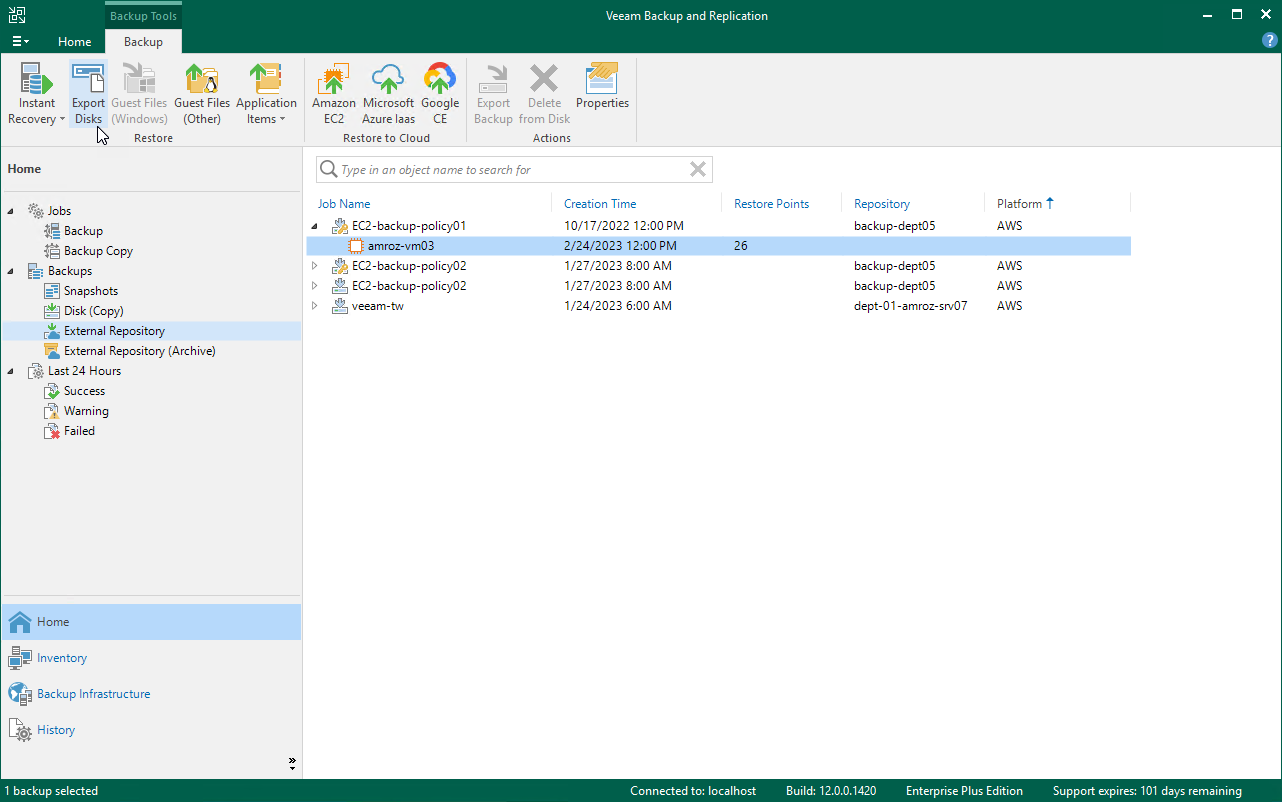Expand the EC2-backup-policy02 job
1282x802 pixels.
(315, 265)
